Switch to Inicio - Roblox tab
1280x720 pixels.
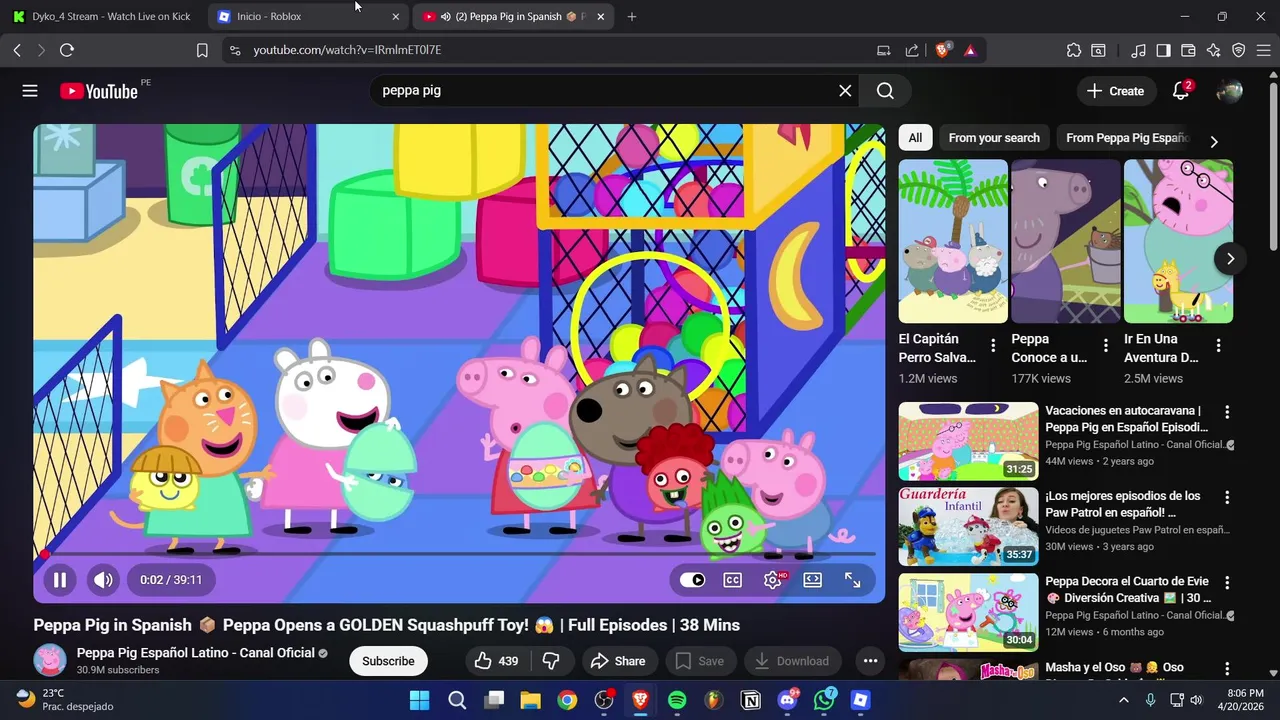click(308, 16)
